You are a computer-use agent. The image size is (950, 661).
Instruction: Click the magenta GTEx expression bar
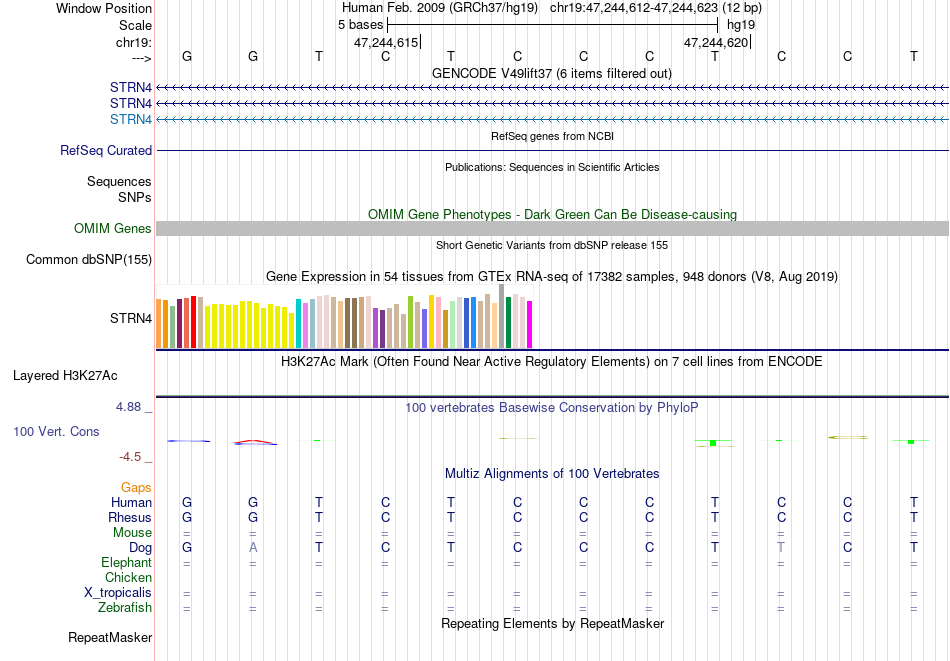(x=530, y=325)
